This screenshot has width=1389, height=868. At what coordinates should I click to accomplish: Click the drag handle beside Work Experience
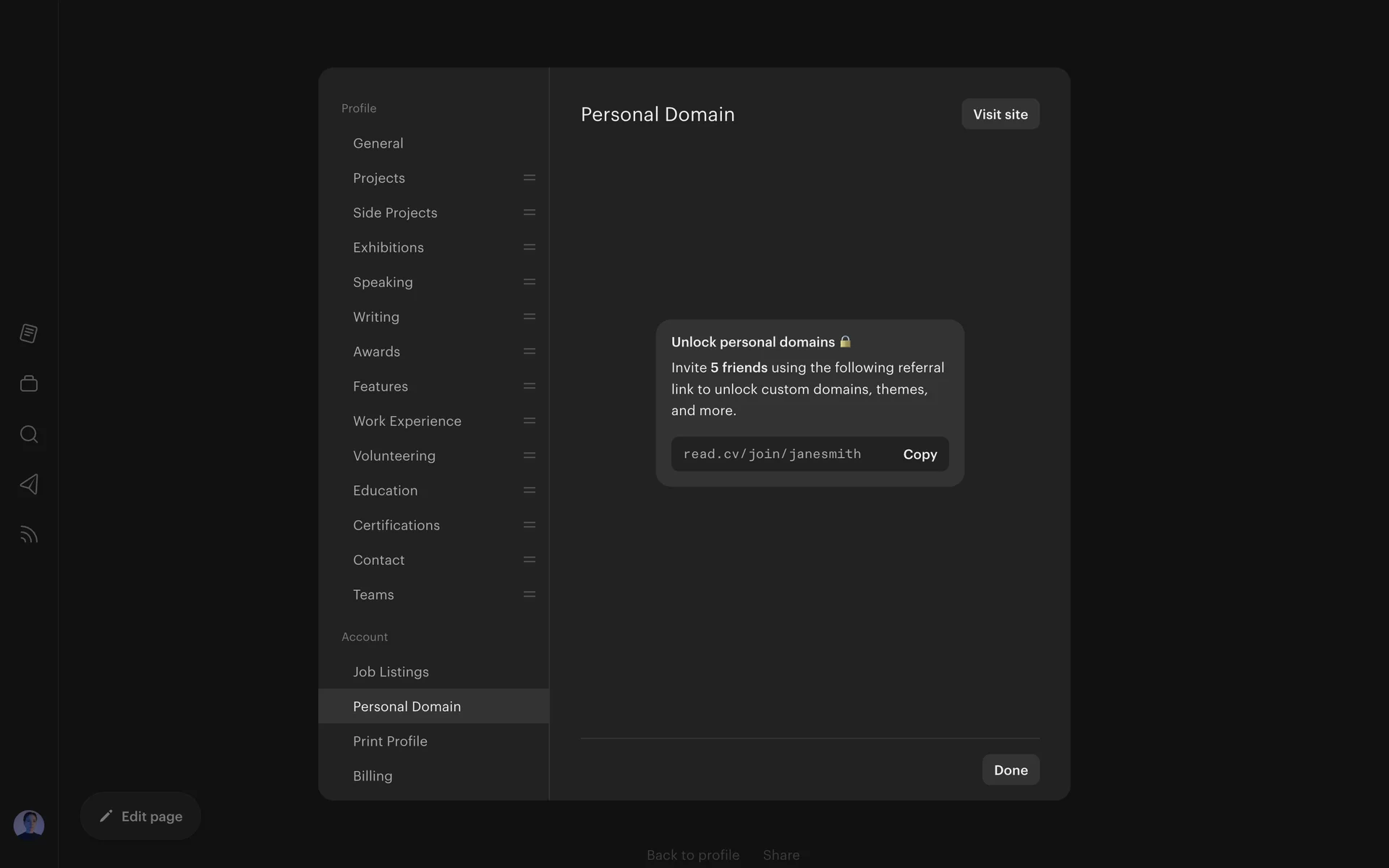[x=529, y=421]
